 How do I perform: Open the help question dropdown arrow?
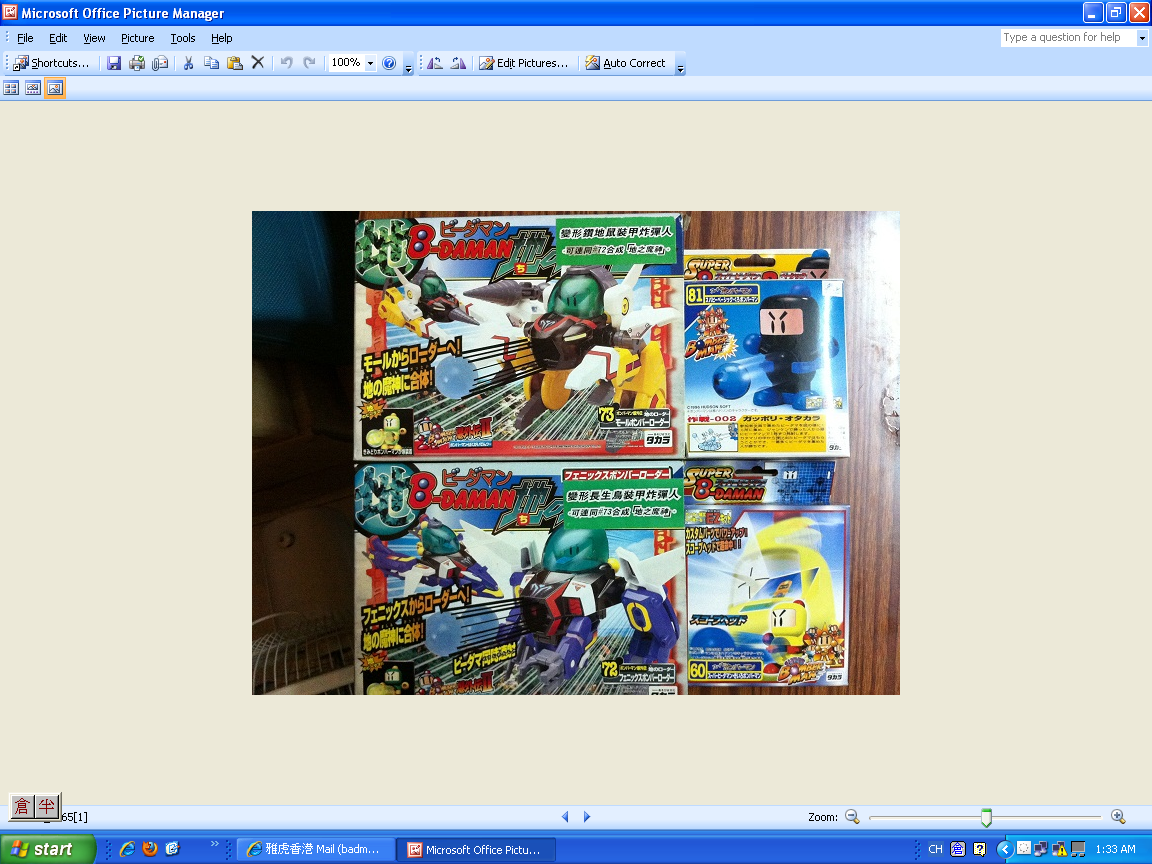click(1142, 37)
